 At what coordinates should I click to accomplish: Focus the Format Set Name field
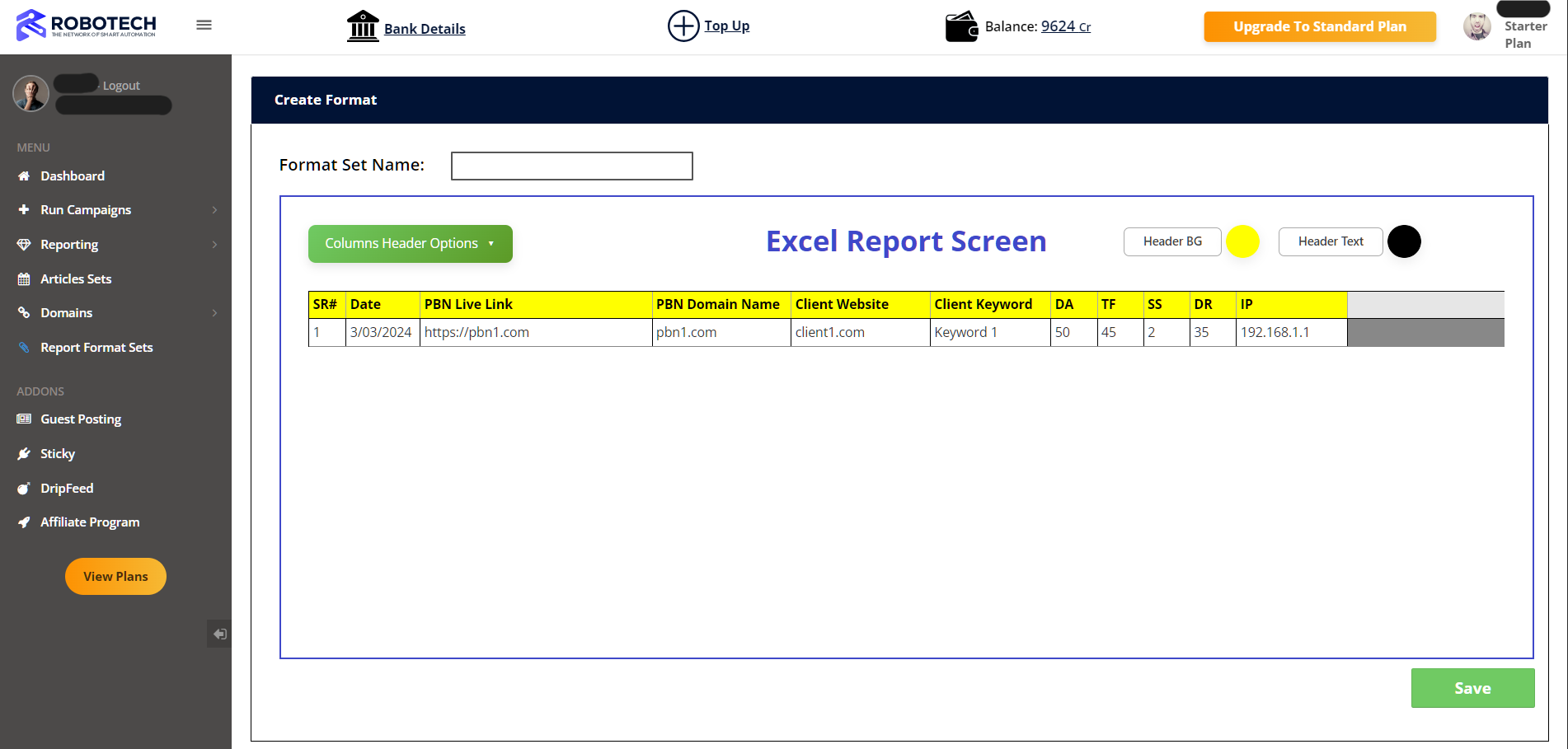coord(571,166)
